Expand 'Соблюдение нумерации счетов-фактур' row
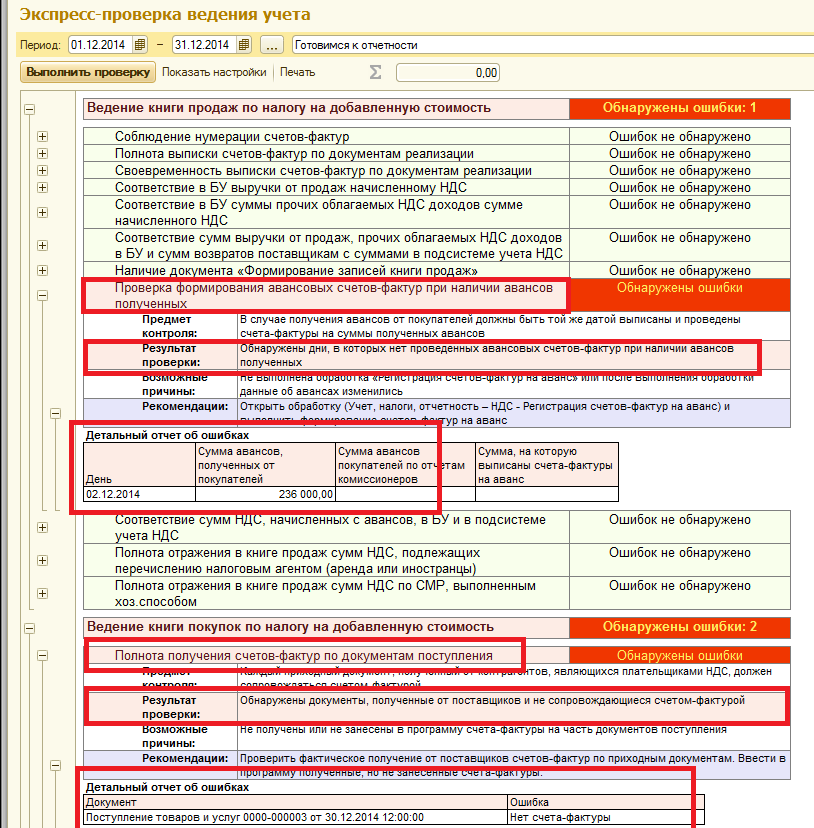Viewport: 814px width, 828px height. (x=42, y=137)
